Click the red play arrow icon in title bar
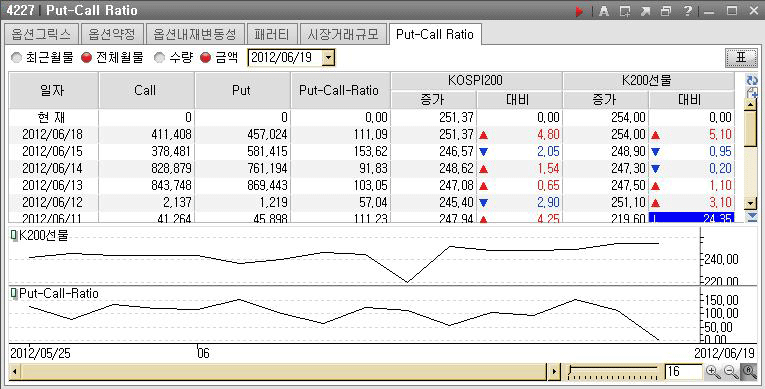This screenshot has height=389, width=765. (579, 11)
